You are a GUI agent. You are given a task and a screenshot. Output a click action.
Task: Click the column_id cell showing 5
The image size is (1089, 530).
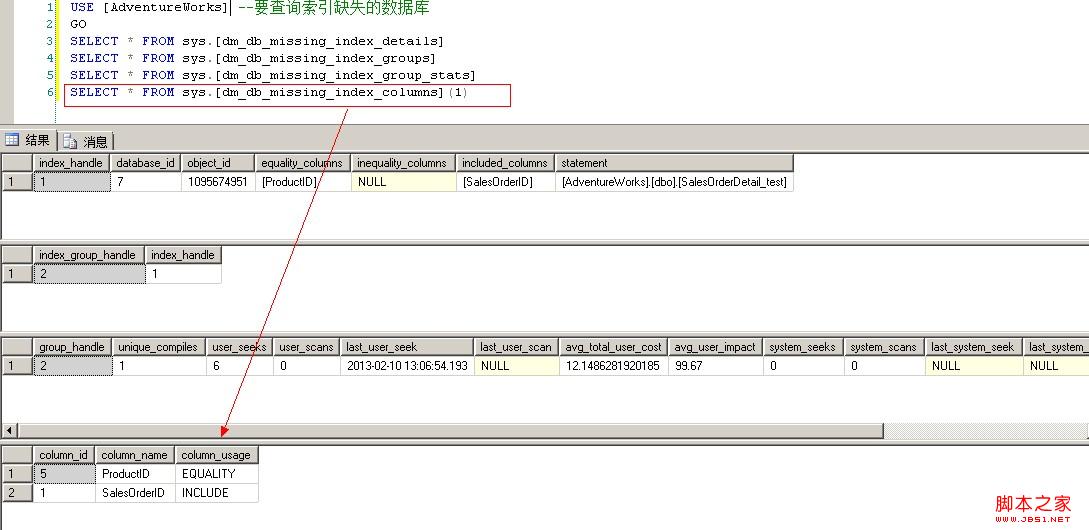coord(64,474)
